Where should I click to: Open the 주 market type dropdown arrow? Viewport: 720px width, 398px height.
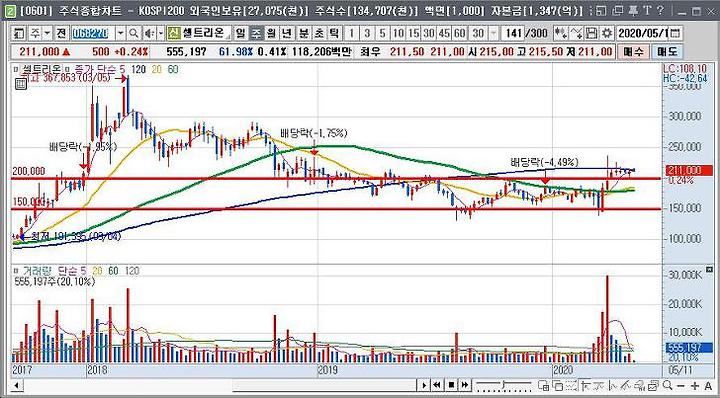point(47,33)
